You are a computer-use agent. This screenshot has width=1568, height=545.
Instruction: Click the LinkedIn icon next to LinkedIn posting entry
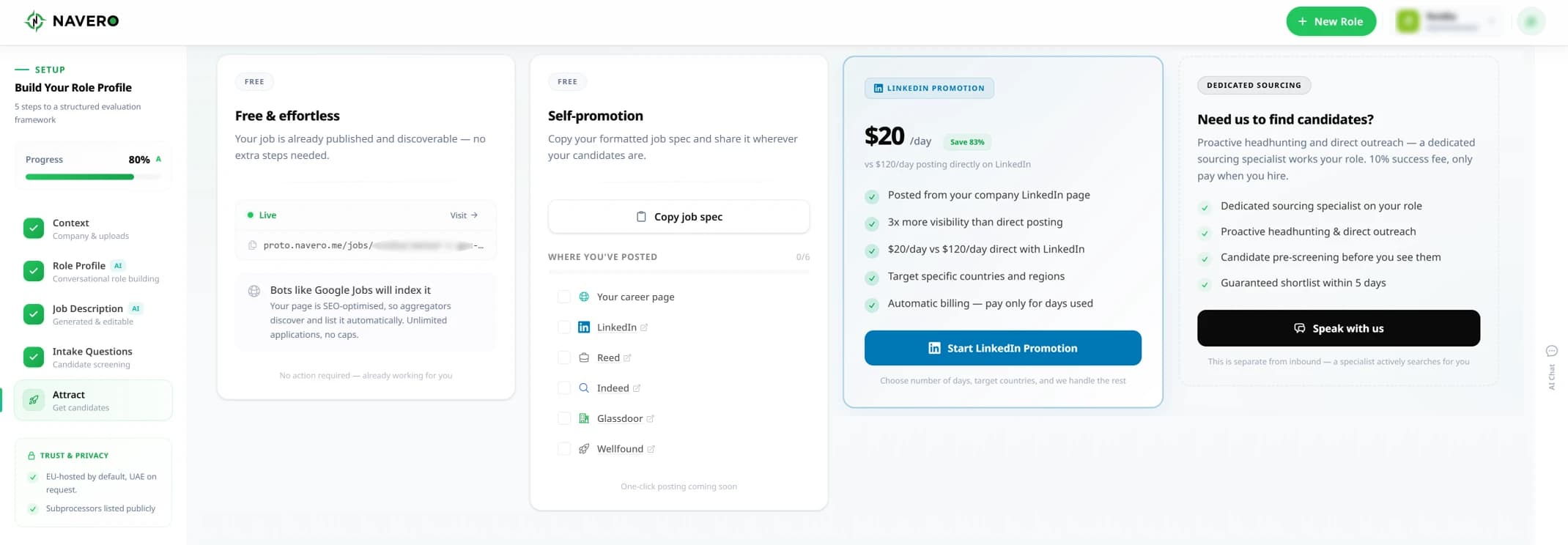[x=583, y=327]
